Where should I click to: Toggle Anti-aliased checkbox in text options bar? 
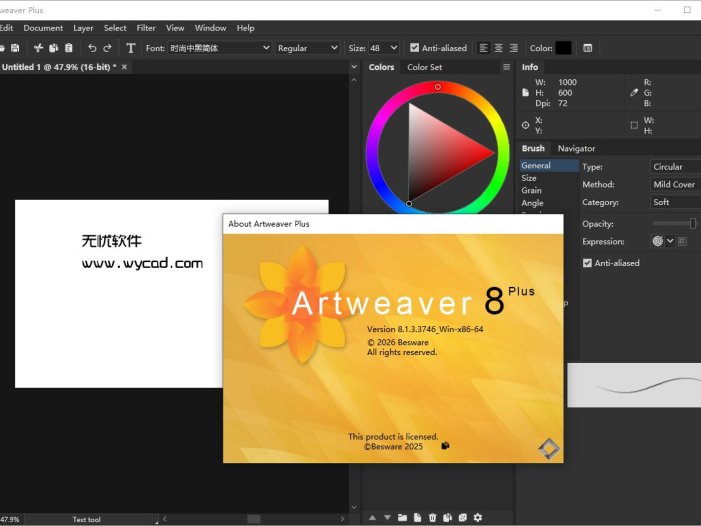coord(414,47)
